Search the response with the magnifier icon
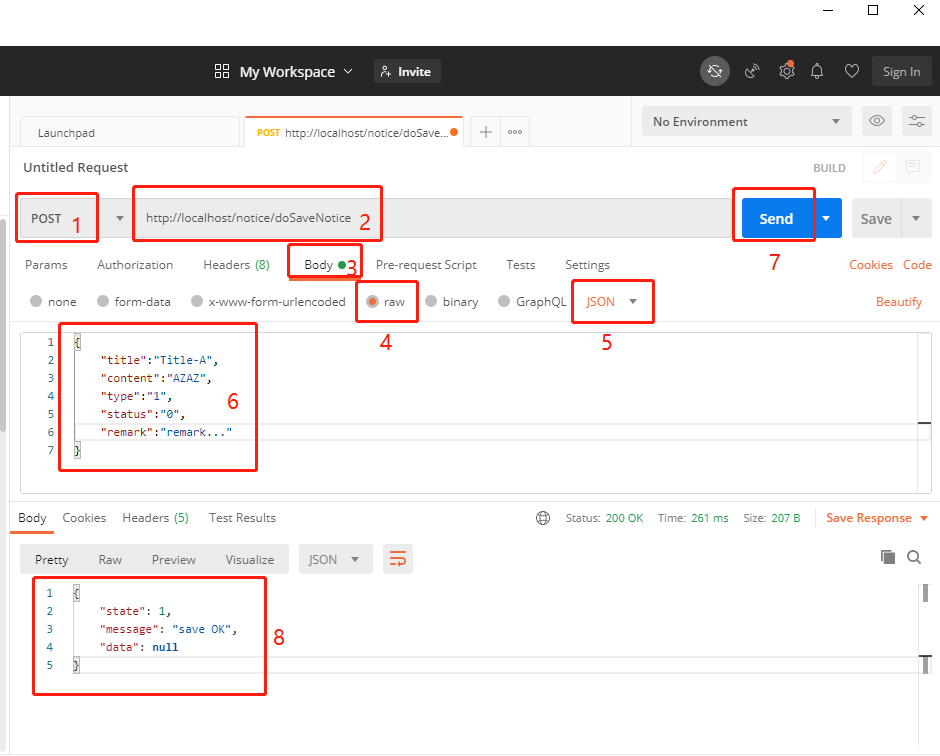This screenshot has height=756, width=940. click(x=914, y=558)
